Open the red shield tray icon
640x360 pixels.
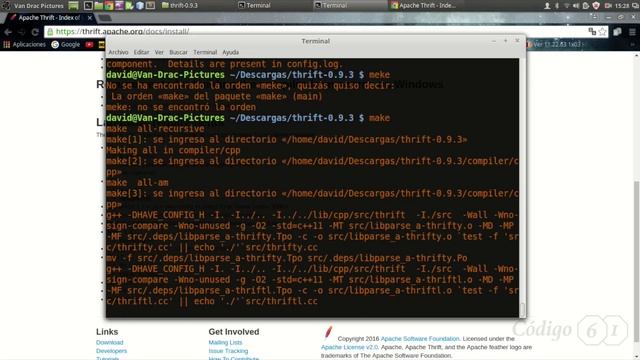[x=596, y=5]
